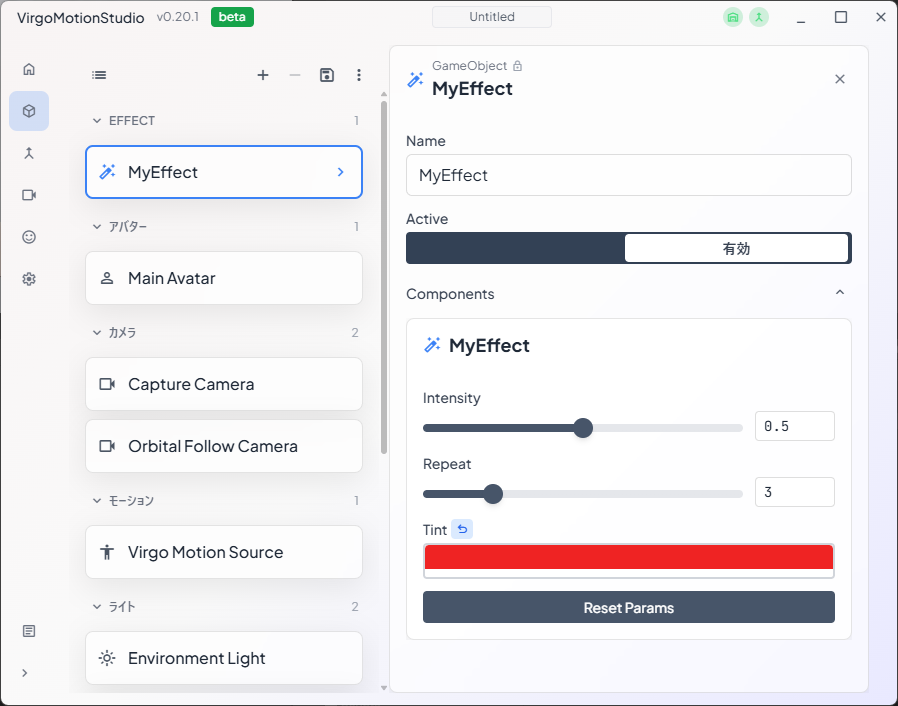Open MyEffect details via right chevron

pyautogui.click(x=341, y=172)
